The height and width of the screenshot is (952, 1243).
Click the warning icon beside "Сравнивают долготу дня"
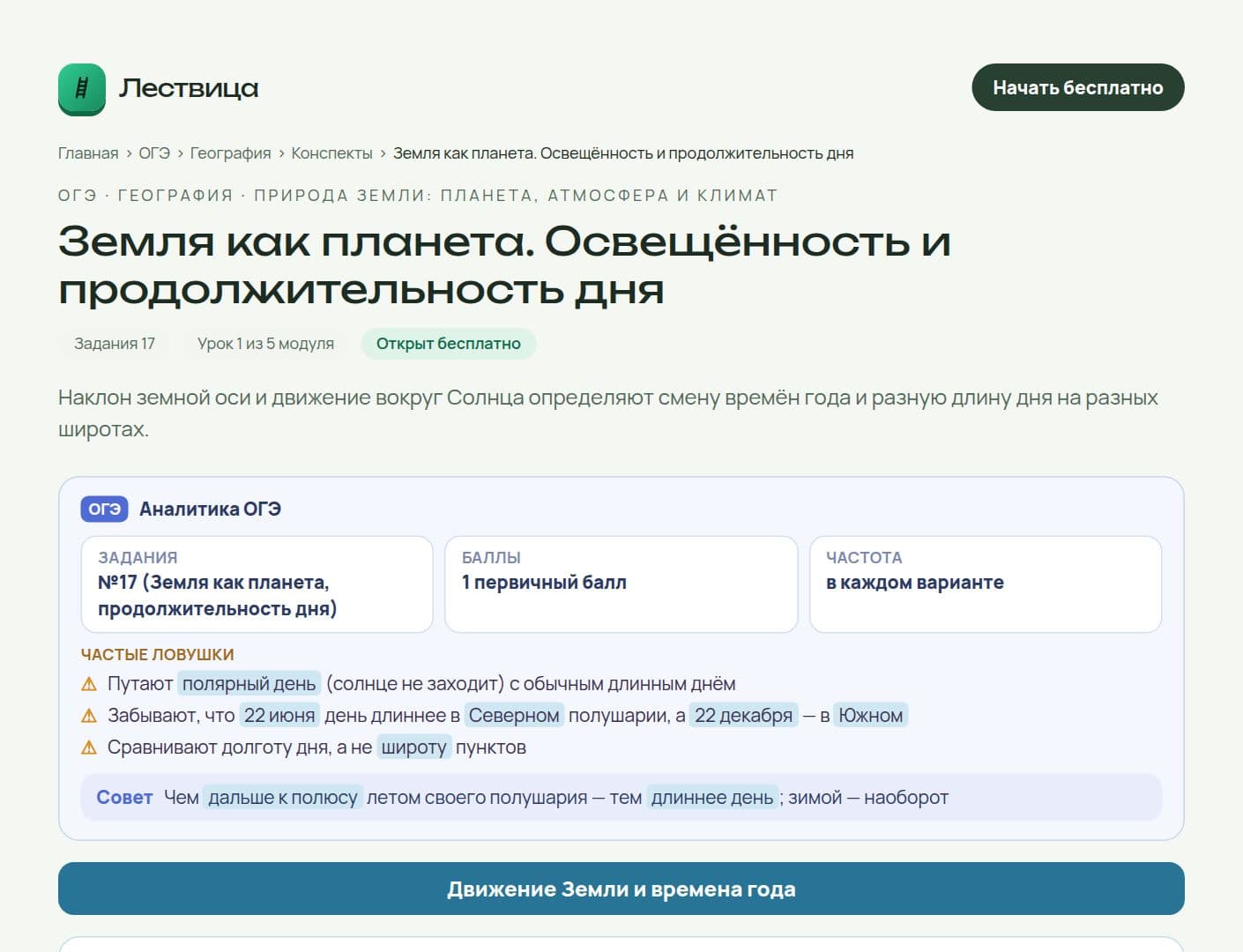click(89, 747)
